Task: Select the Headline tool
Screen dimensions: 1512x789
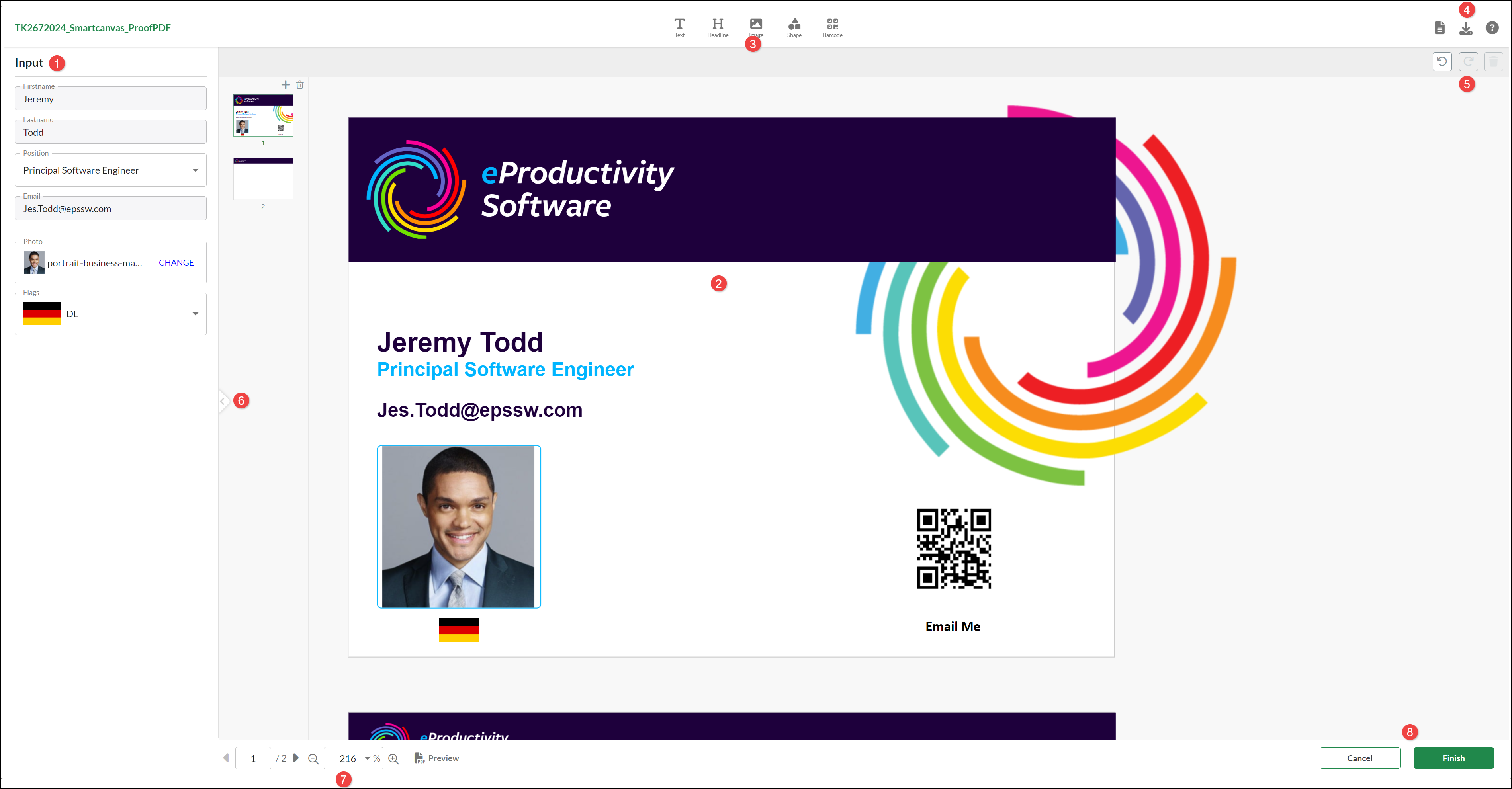Action: pos(717,27)
